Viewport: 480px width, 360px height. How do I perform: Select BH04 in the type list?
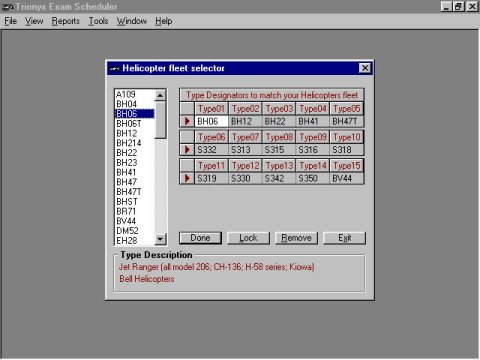click(134, 104)
